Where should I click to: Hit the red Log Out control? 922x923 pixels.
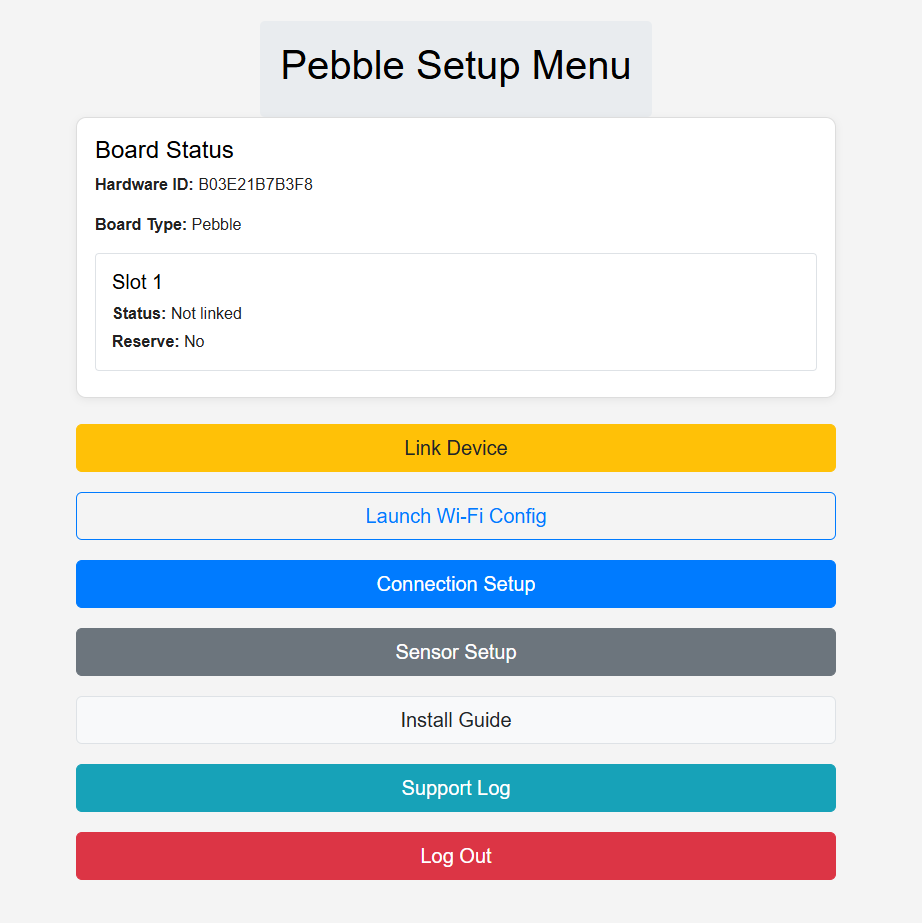click(456, 856)
